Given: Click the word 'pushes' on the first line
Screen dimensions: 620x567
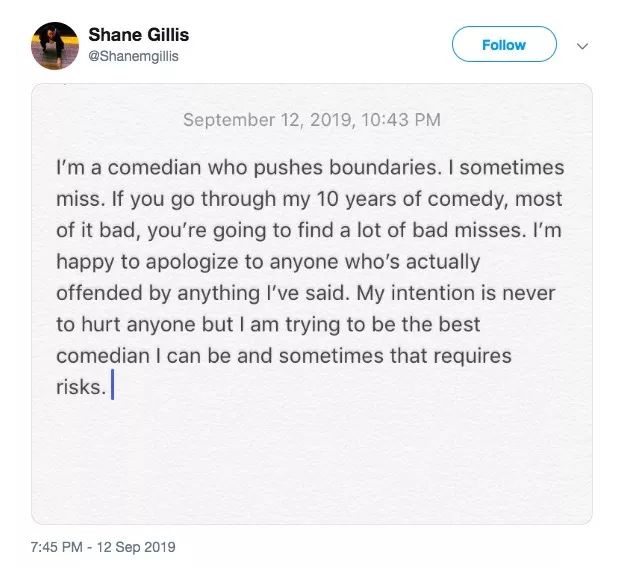Looking at the screenshot, I should pyautogui.click(x=288, y=168).
